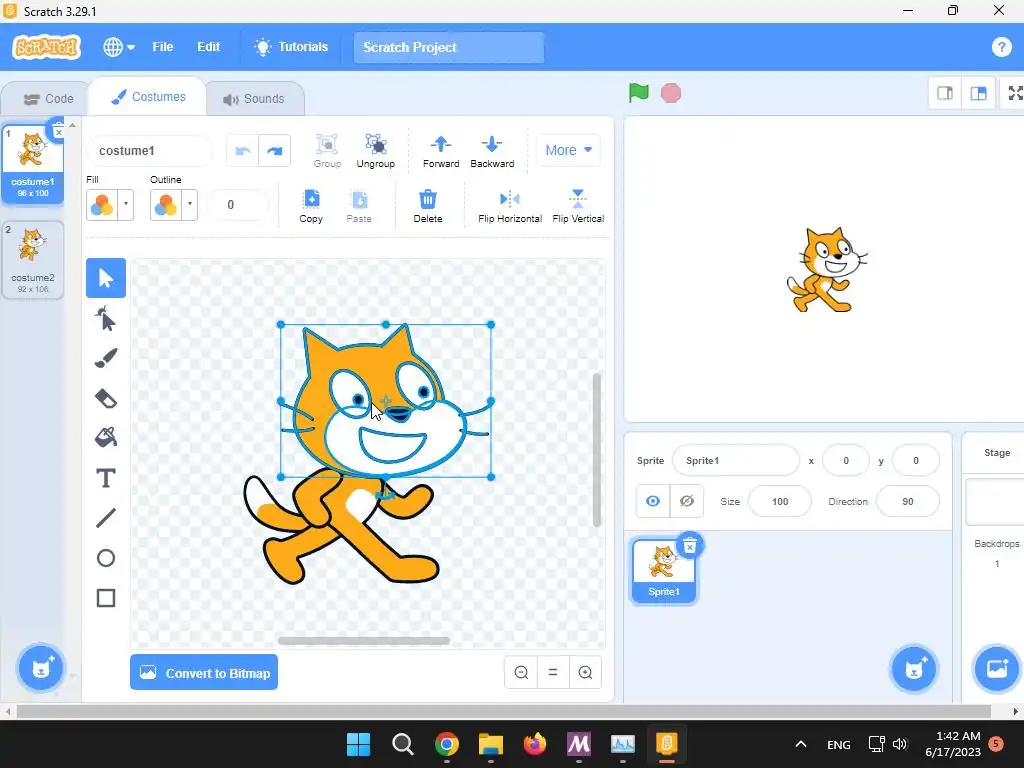Select costume2 thumbnail
Screen dimensions: 1024x768
33,260
